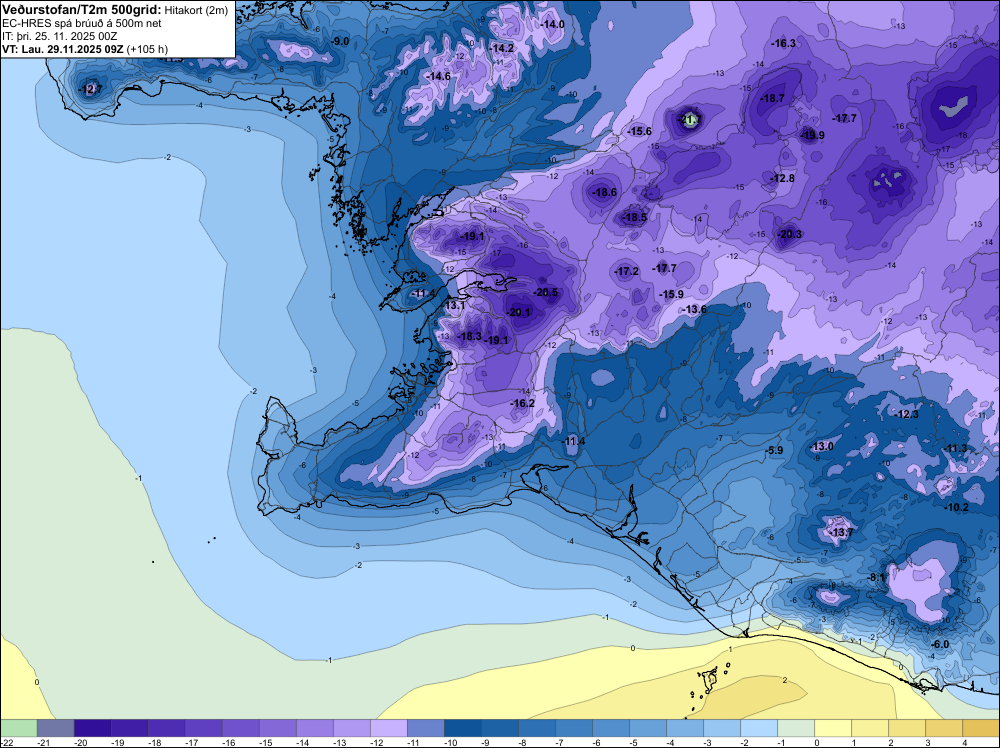Click valid time 'VT: Lau. 29.11.2025 09Z'
Screen dimensions: 1000x748
[x=62, y=49]
